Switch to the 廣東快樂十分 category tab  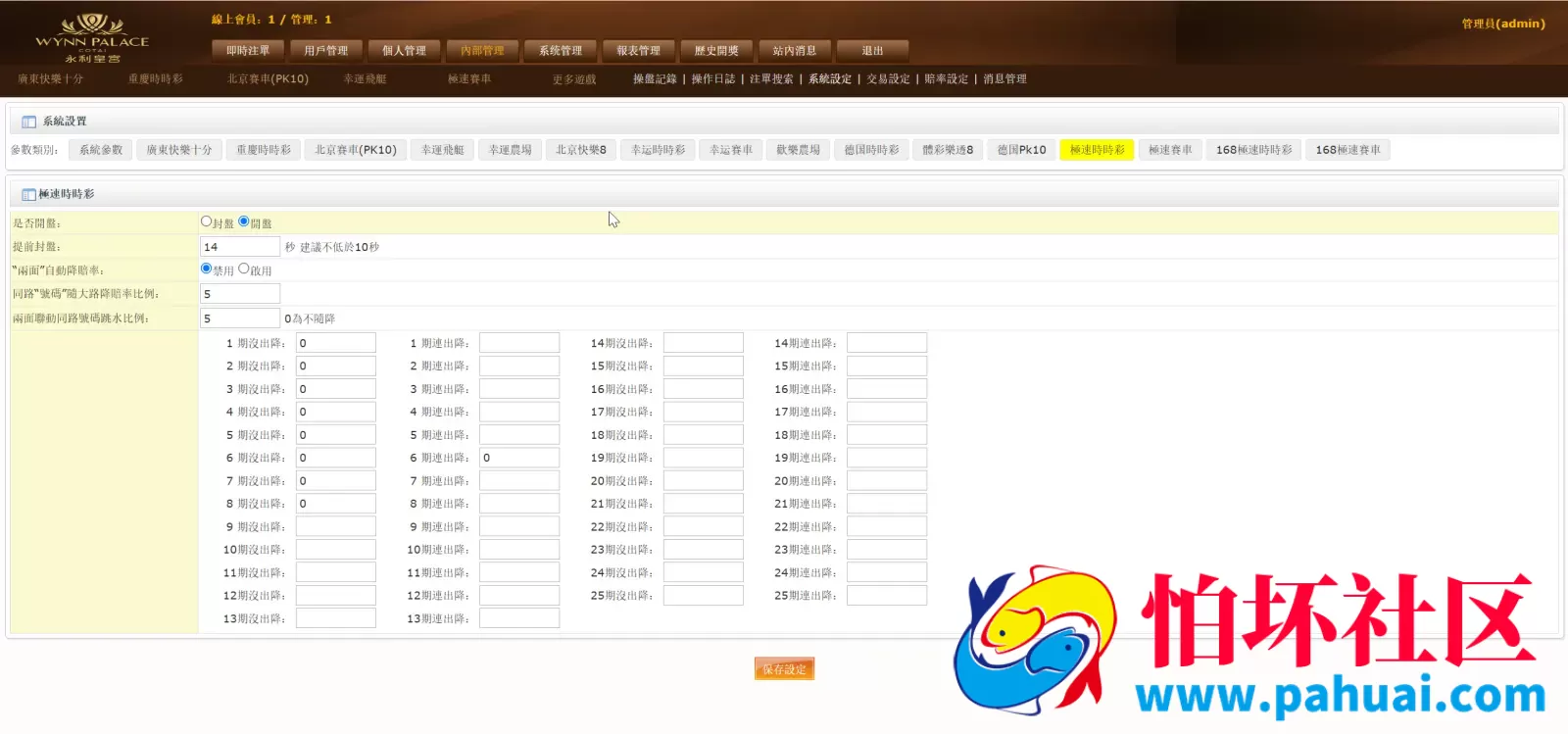(x=179, y=150)
